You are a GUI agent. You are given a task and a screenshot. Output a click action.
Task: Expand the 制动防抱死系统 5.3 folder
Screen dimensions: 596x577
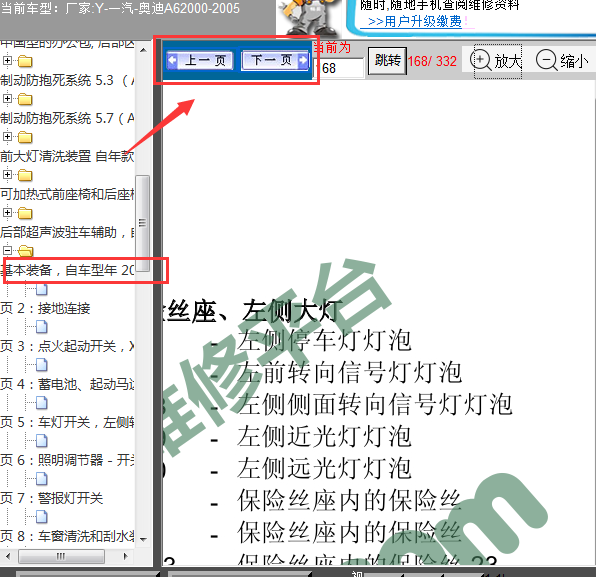click(x=7, y=60)
